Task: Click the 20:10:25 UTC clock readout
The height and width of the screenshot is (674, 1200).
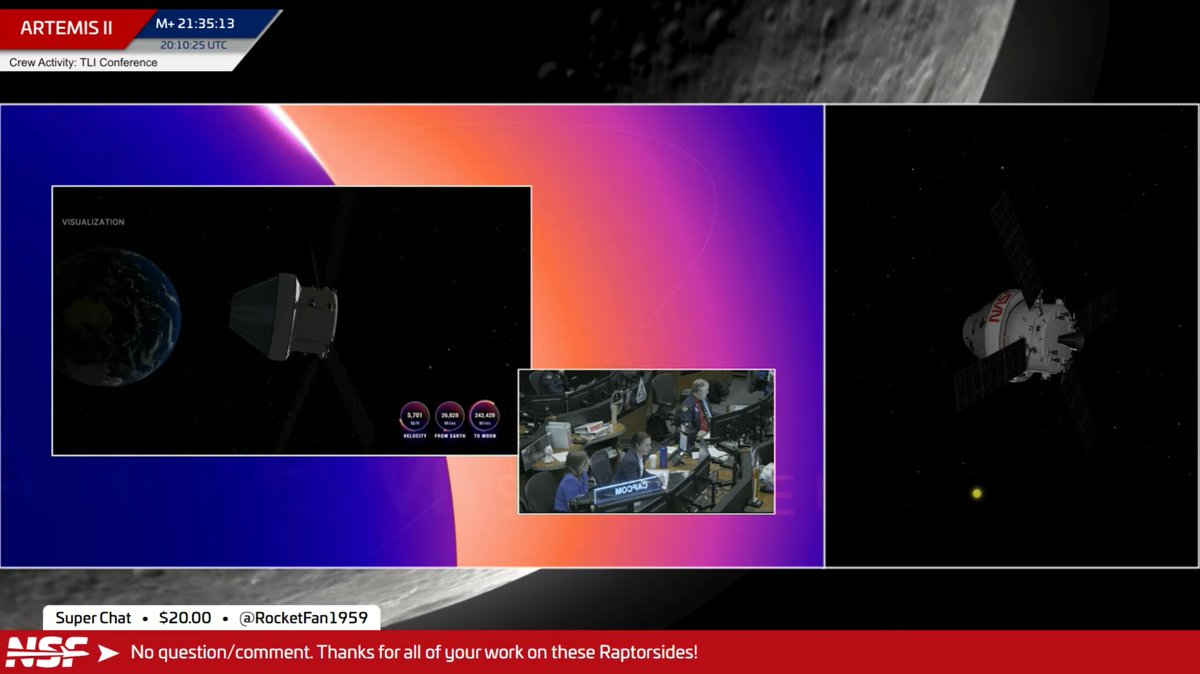Action: [193, 45]
